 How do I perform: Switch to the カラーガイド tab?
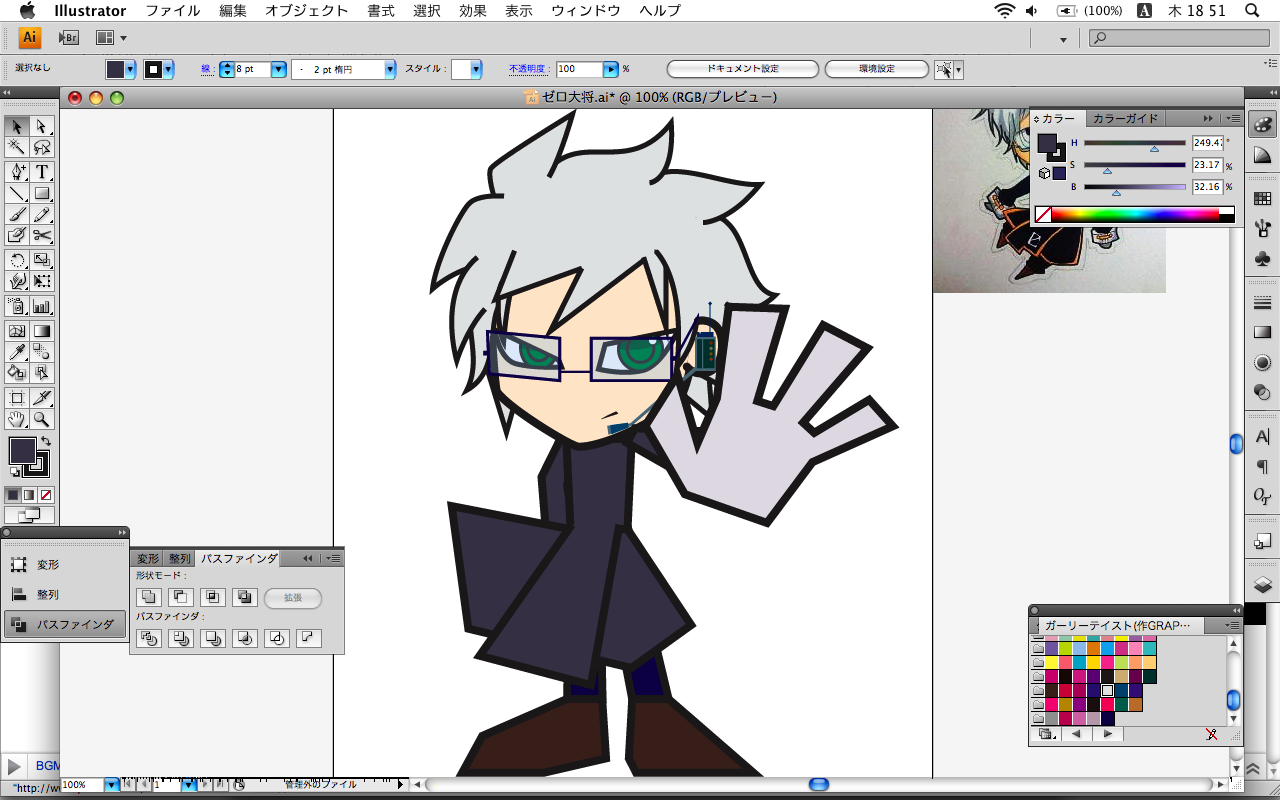[x=1125, y=118]
